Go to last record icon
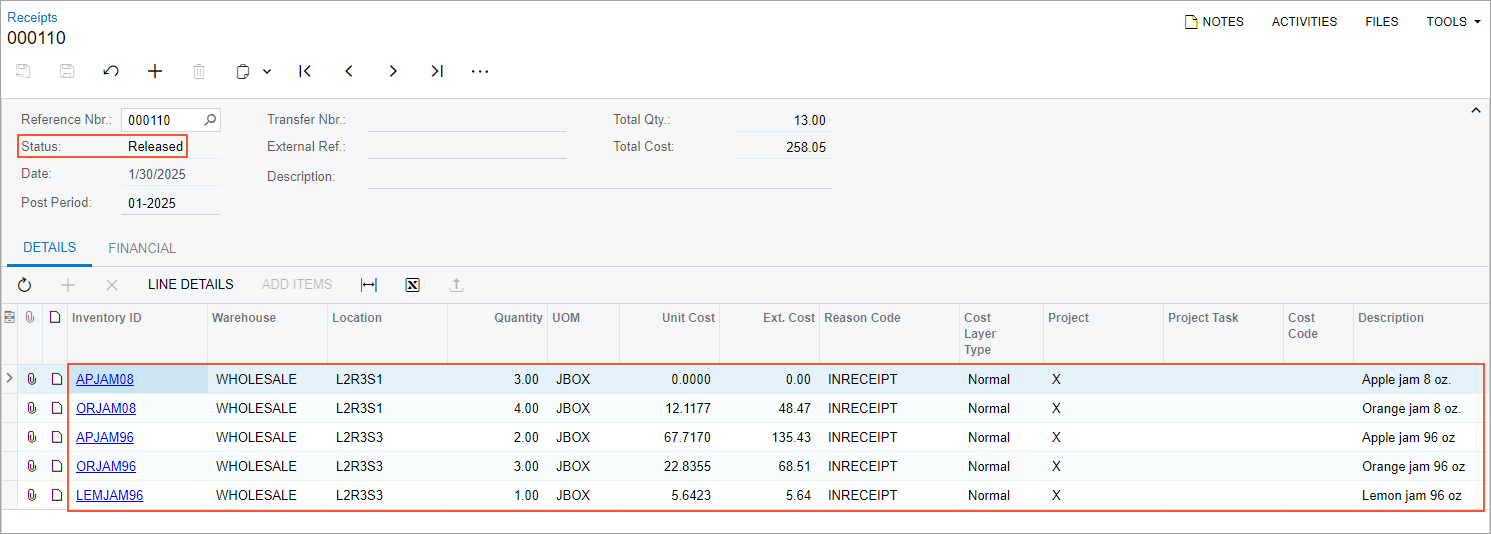The height and width of the screenshot is (534, 1491). coord(437,71)
